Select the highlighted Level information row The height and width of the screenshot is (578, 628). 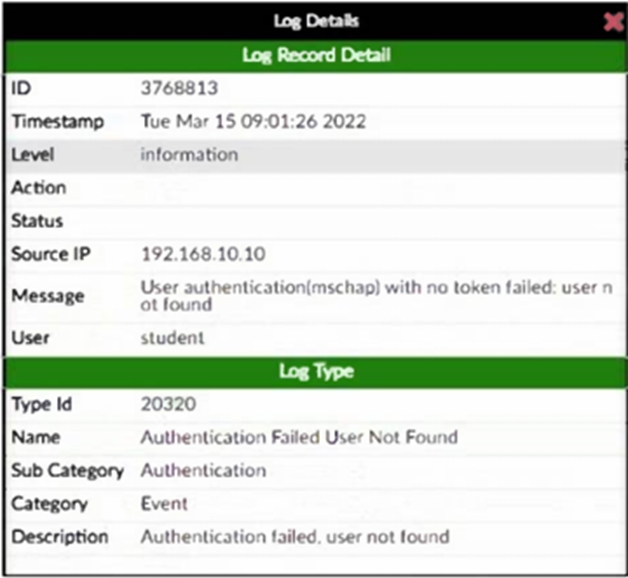pos(316,155)
